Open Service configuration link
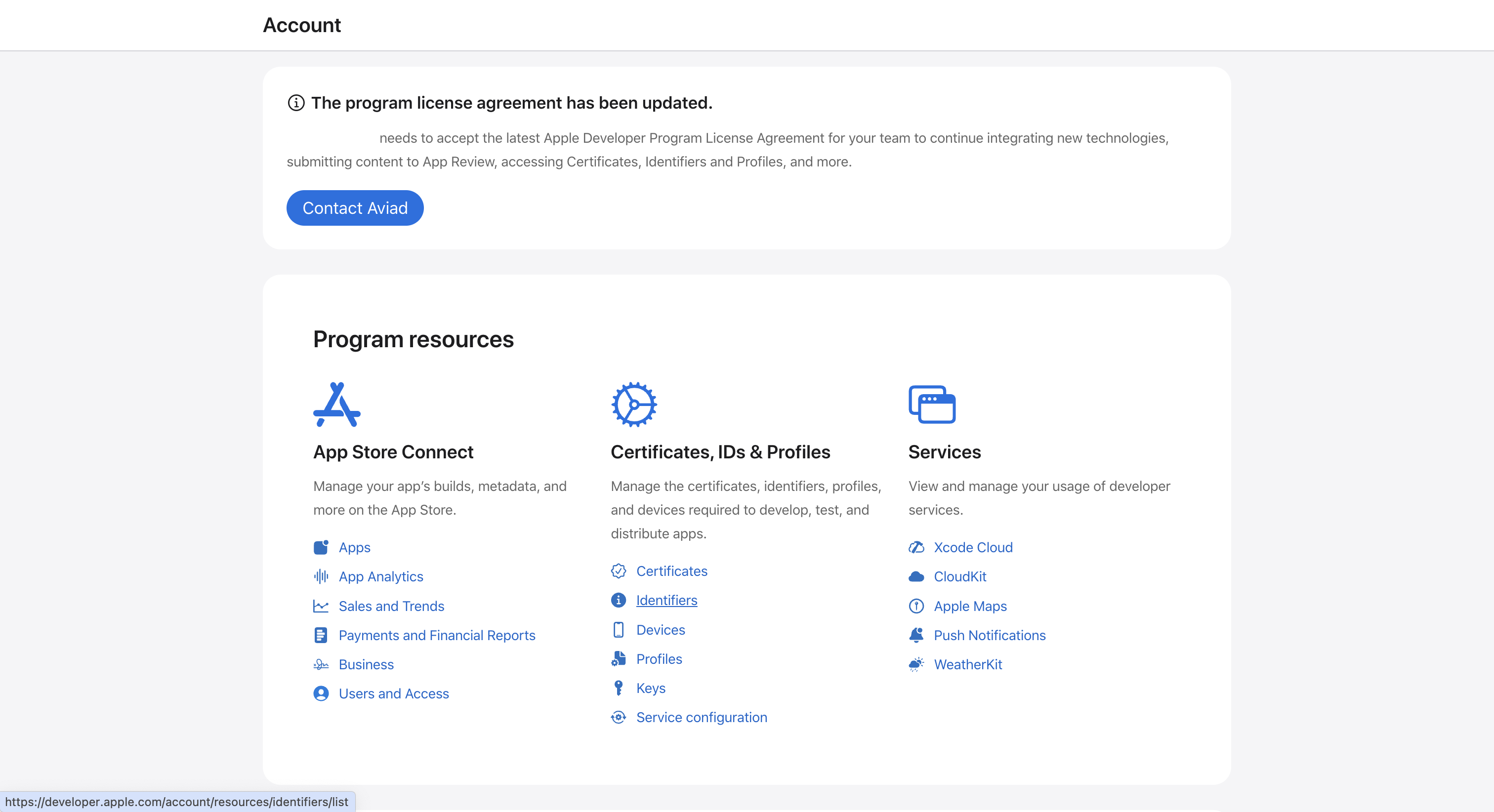This screenshot has width=1494, height=812. click(701, 717)
